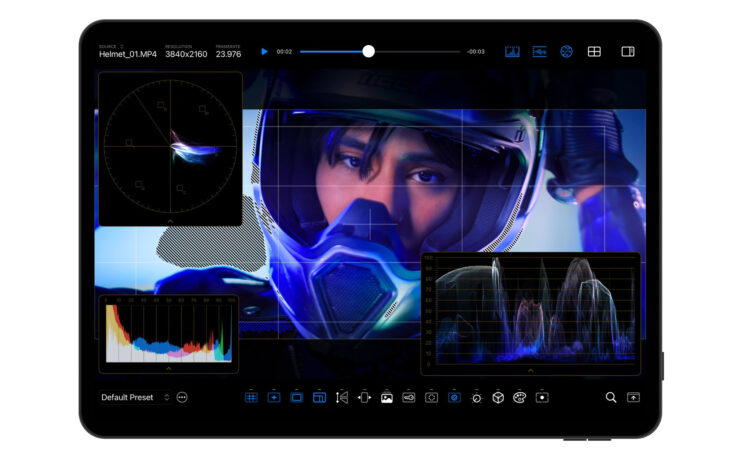Open the color palette tool

click(520, 397)
